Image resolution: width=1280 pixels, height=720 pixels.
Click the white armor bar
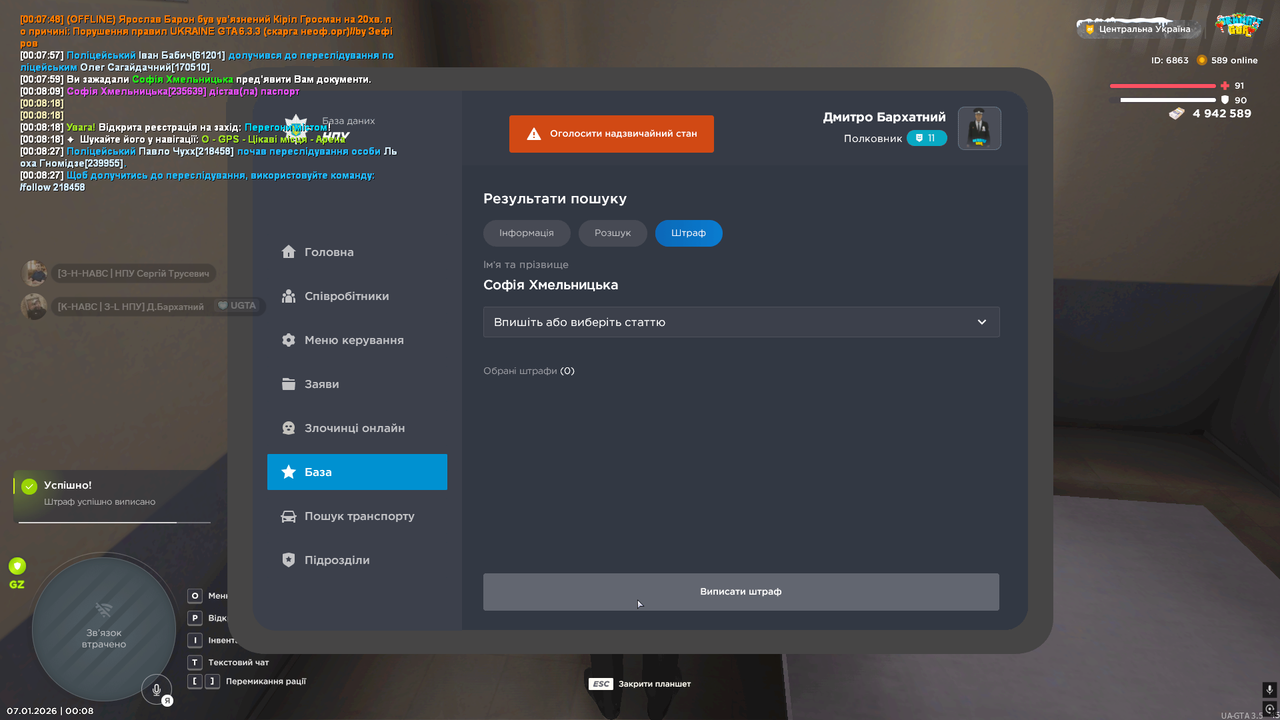1168,100
